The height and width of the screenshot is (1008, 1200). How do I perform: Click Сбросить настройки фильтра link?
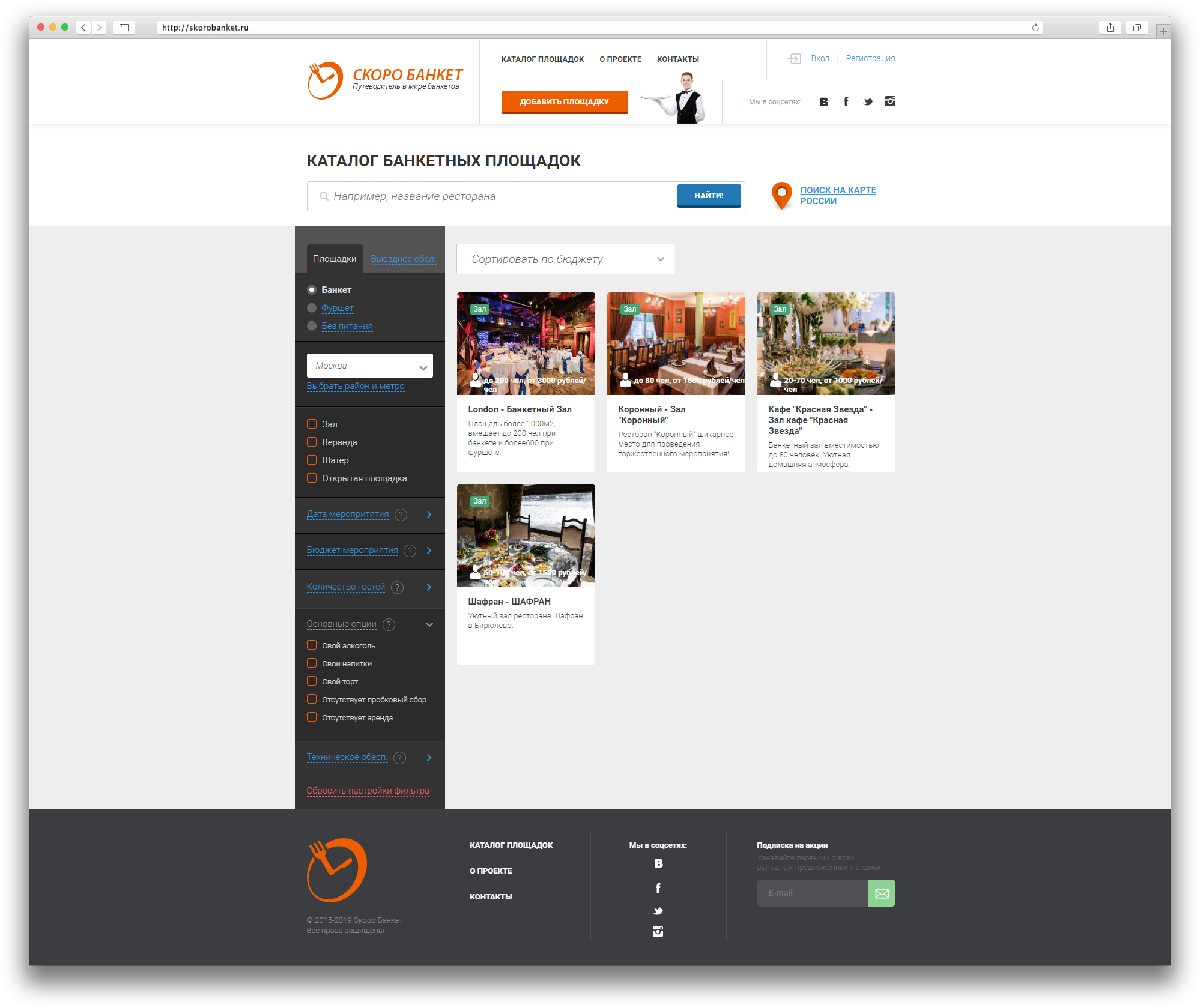click(368, 791)
